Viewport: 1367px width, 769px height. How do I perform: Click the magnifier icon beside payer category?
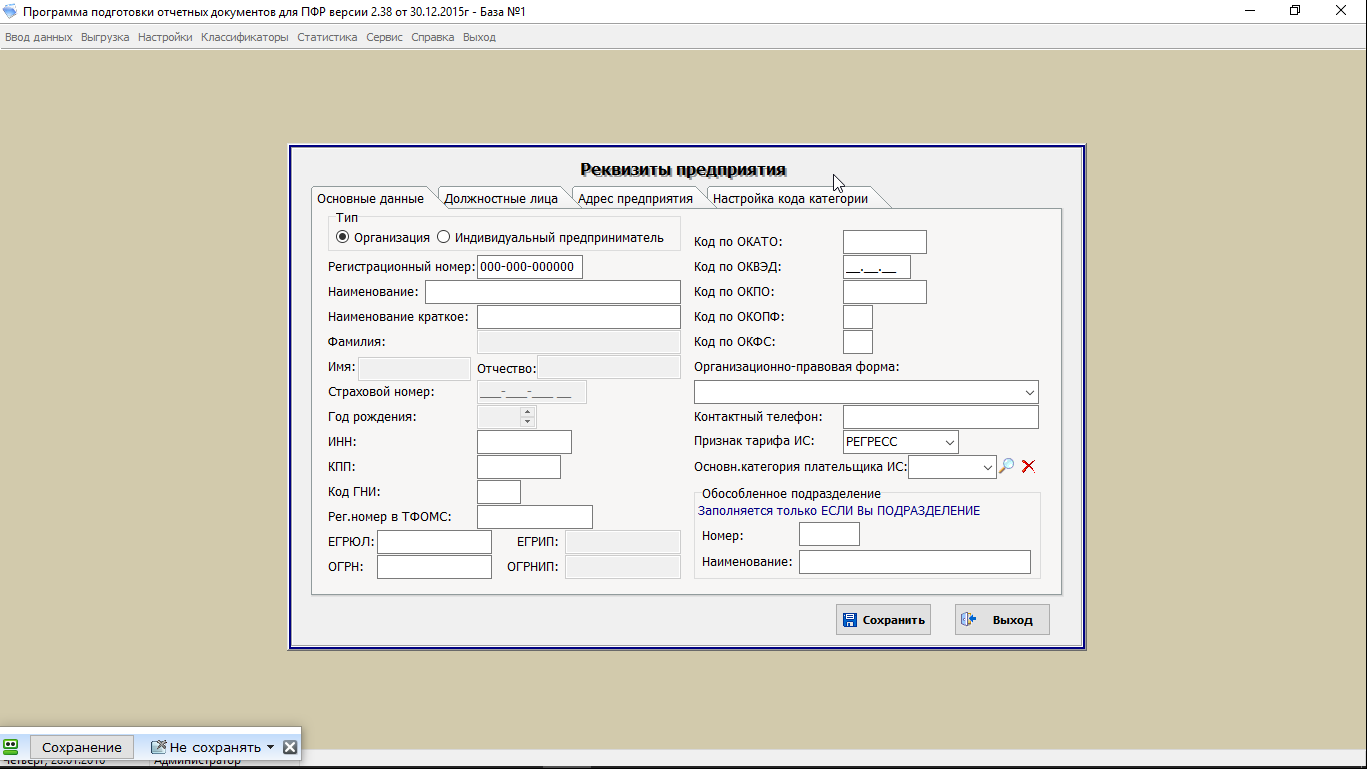pos(1007,466)
